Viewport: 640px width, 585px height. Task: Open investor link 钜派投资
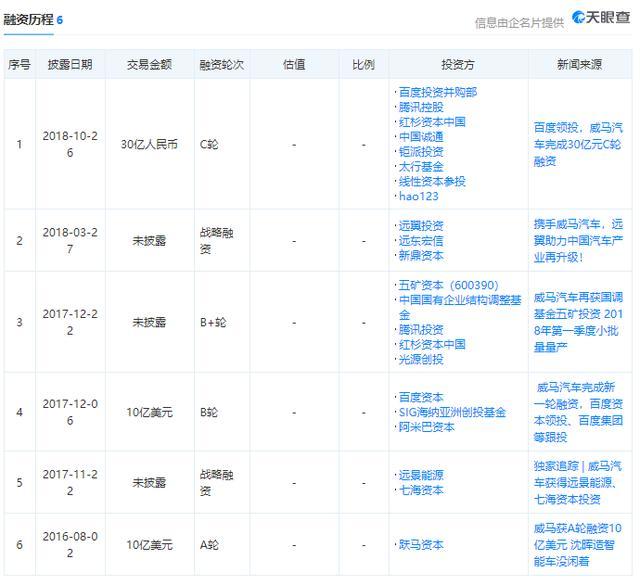point(421,152)
